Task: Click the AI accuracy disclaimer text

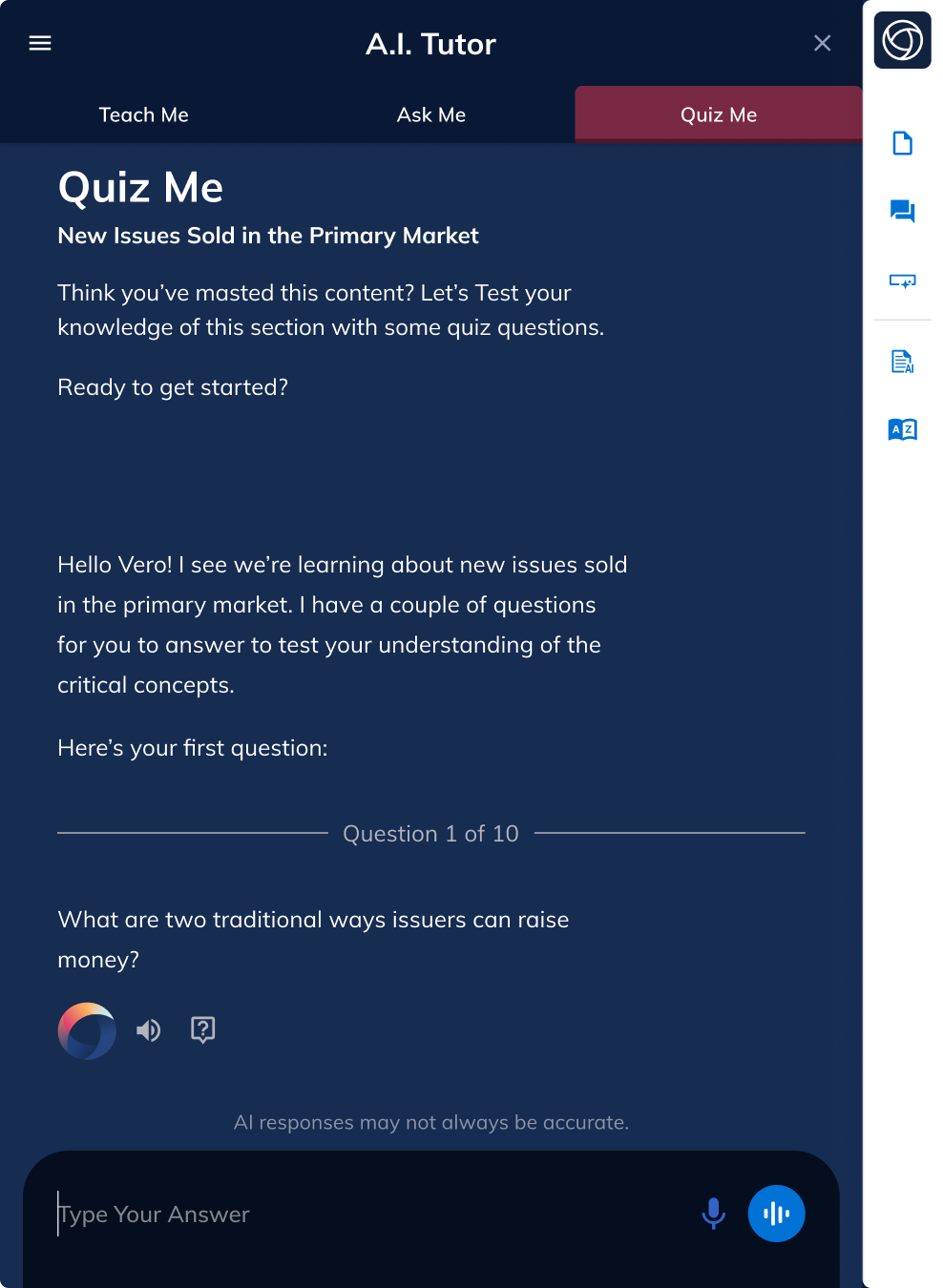Action: 431,1122
